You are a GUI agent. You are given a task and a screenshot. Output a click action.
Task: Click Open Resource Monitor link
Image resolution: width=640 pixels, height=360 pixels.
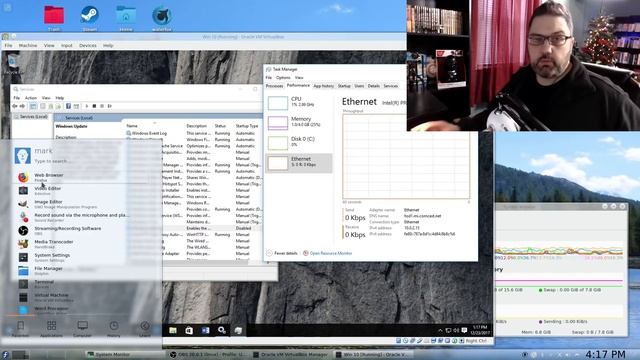click(327, 253)
